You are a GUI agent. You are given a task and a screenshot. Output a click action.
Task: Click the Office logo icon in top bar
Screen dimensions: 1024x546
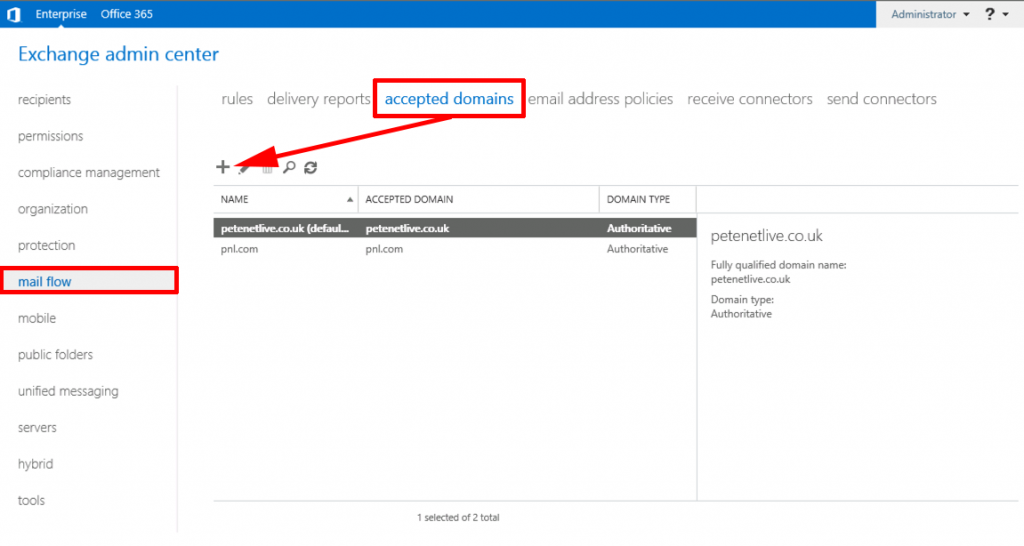[14, 14]
